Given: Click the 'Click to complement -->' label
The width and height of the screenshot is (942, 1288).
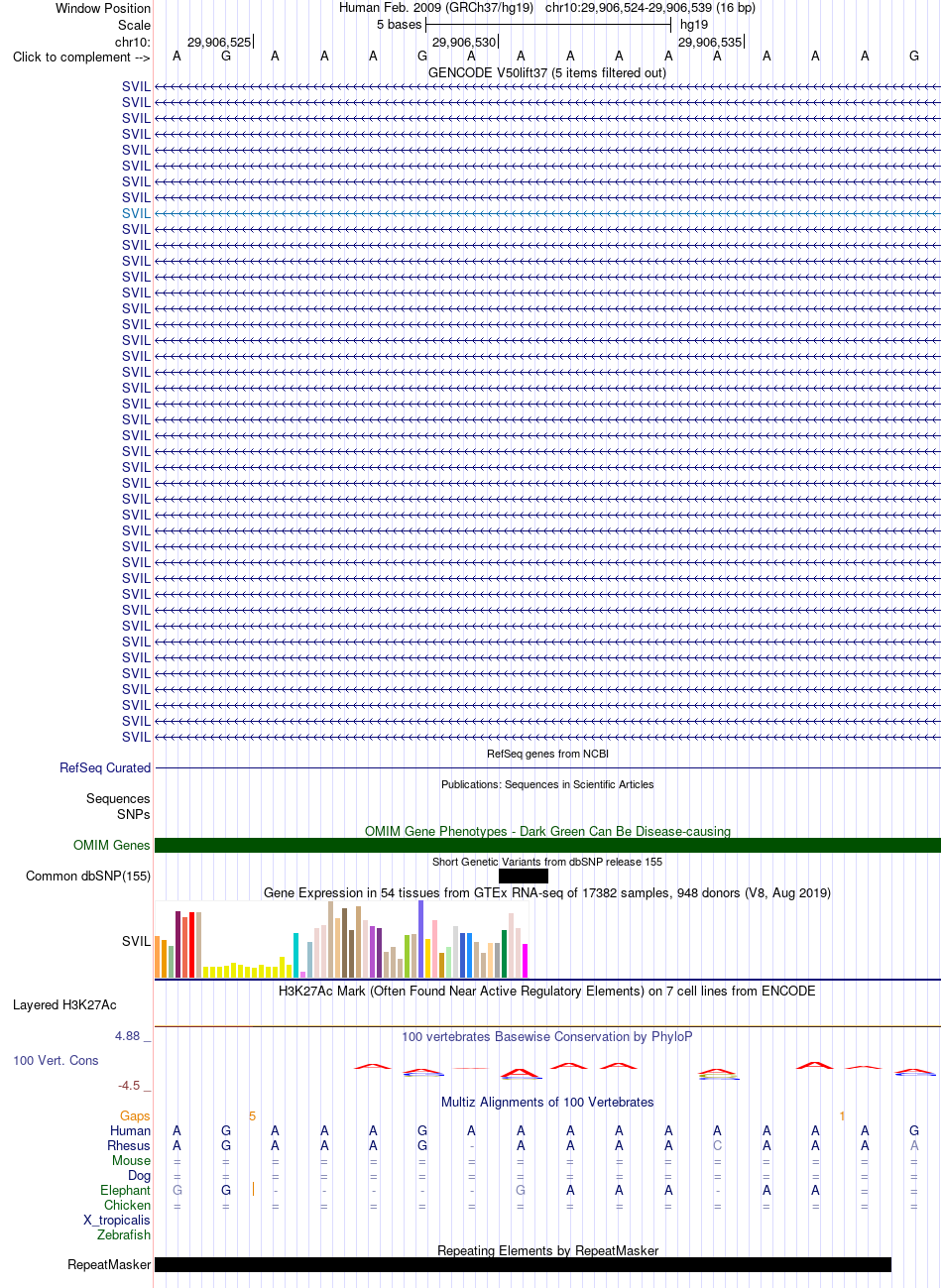Looking at the screenshot, I should pos(81,57).
